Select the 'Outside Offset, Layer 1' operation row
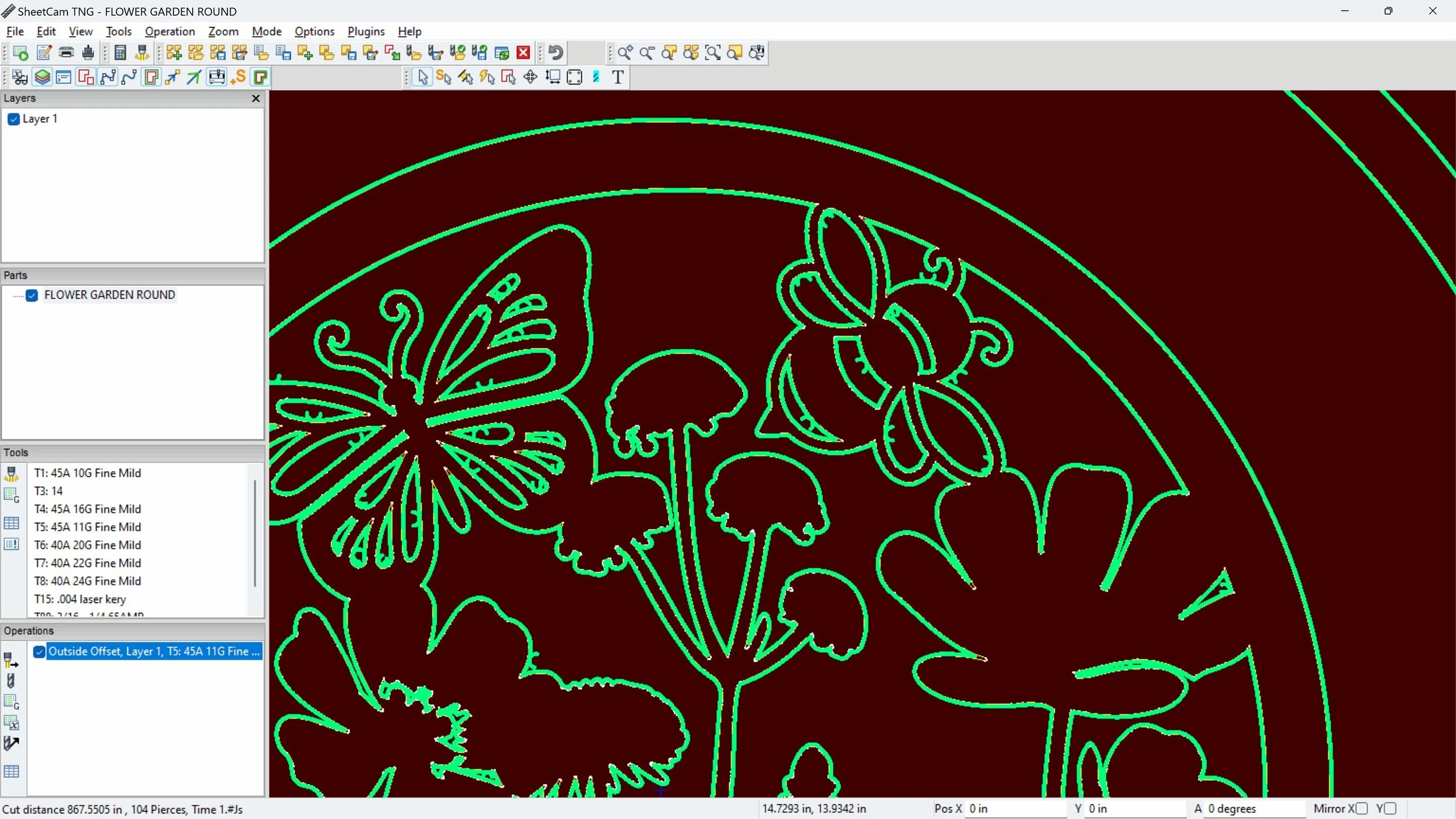The height and width of the screenshot is (819, 1456). [154, 652]
